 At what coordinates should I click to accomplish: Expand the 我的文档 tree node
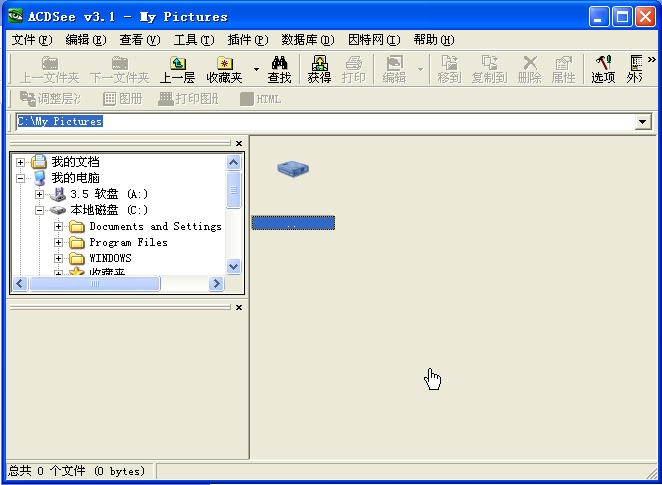[20, 162]
